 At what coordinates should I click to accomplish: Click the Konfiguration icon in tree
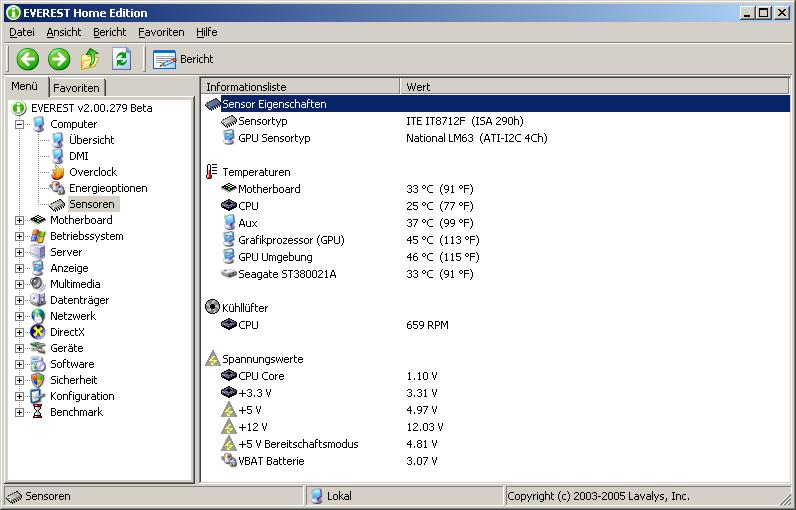[38, 396]
